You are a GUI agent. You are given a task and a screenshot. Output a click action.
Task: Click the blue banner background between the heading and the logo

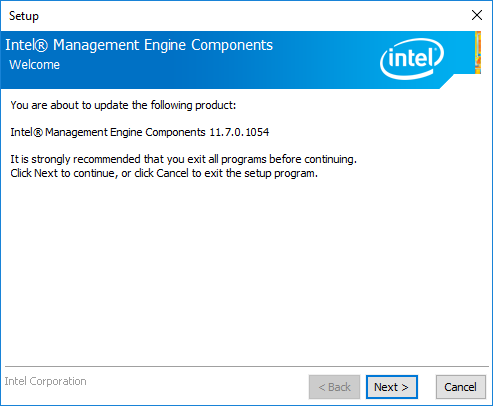pos(327,60)
